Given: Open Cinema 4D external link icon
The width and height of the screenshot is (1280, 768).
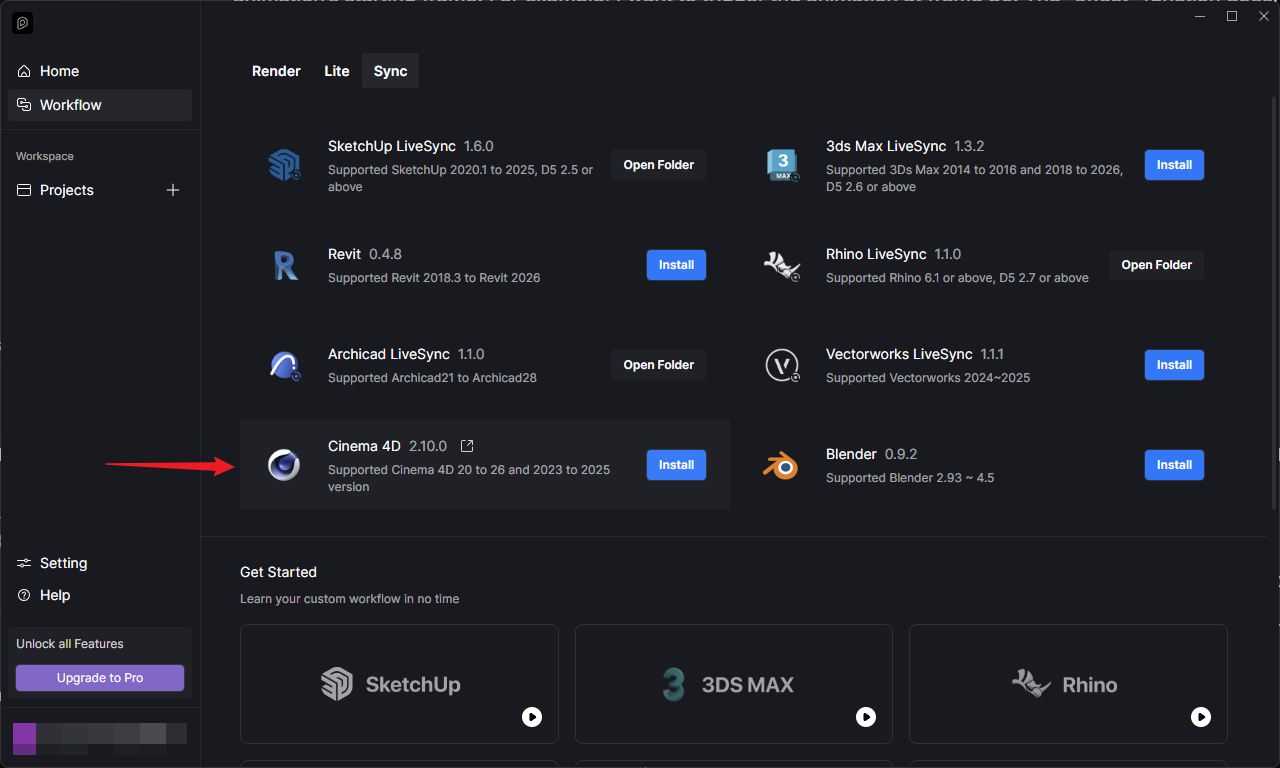Looking at the screenshot, I should (x=467, y=446).
